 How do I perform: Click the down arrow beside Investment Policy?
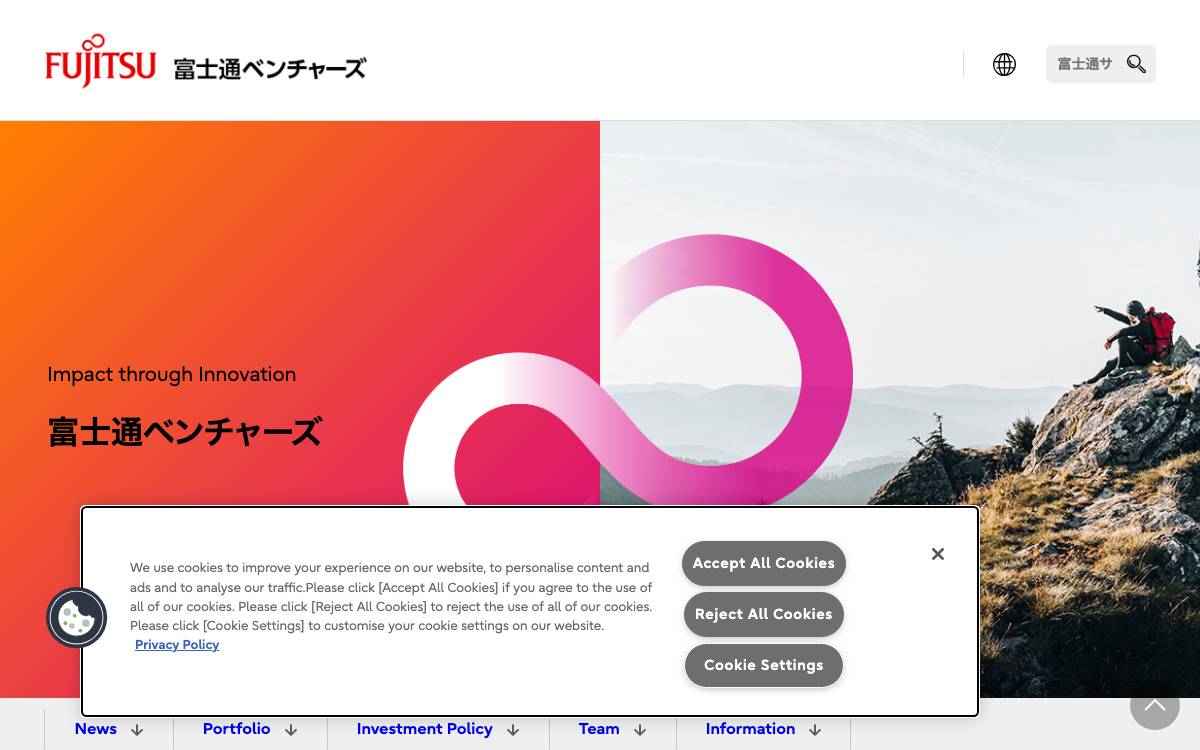tap(513, 730)
